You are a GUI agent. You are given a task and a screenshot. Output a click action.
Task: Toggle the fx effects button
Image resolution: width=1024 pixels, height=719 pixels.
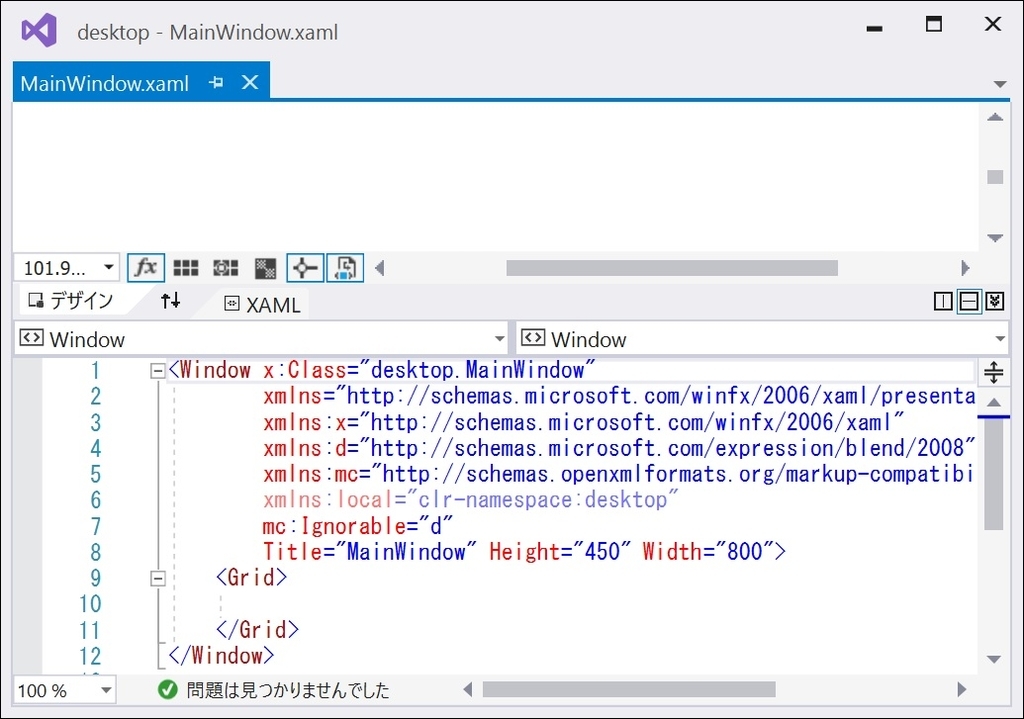[146, 268]
